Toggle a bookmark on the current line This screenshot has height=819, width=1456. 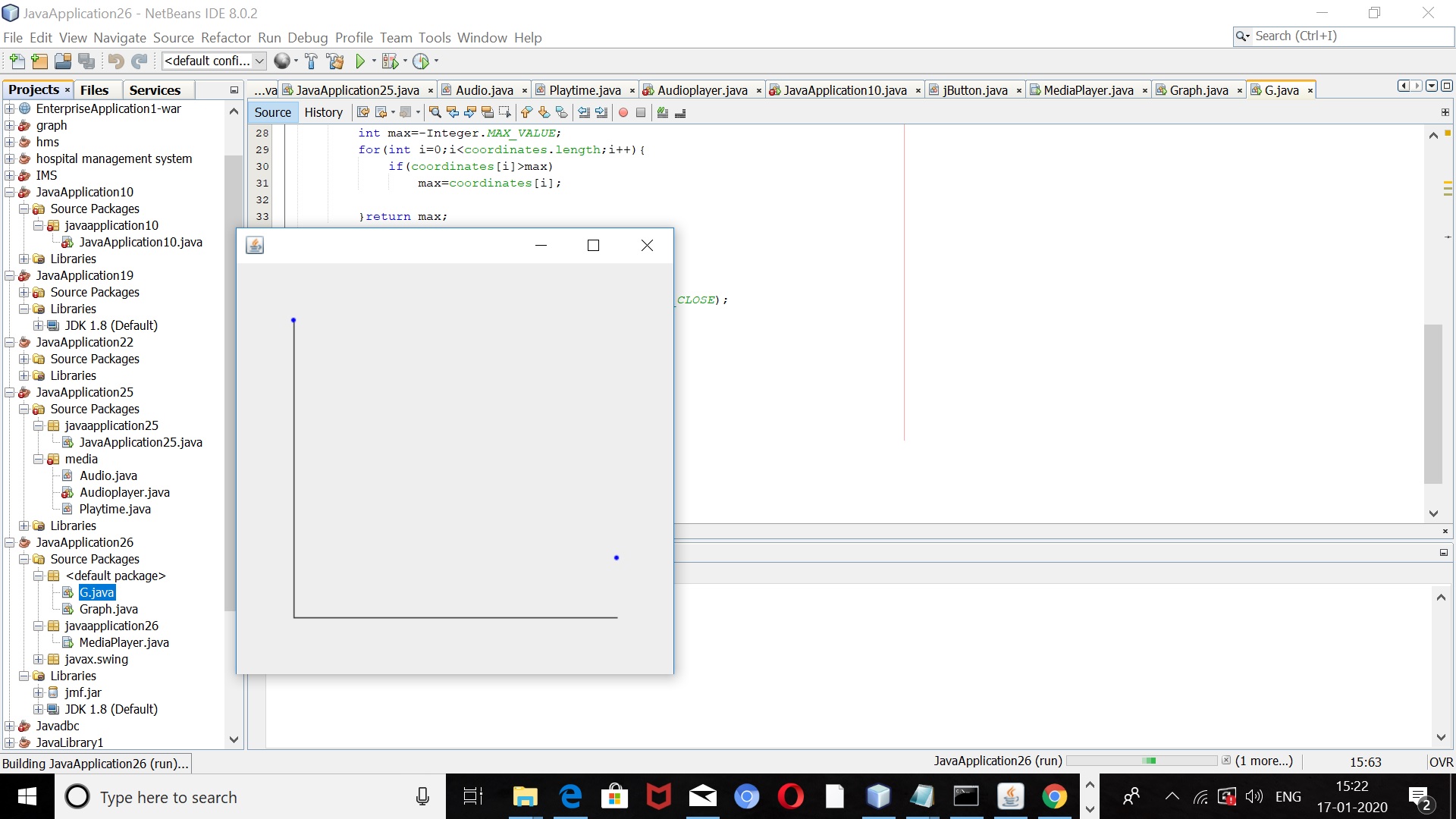tap(561, 112)
